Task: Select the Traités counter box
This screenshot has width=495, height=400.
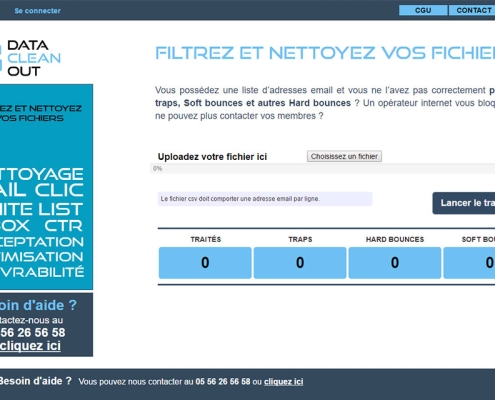Action: click(205, 263)
